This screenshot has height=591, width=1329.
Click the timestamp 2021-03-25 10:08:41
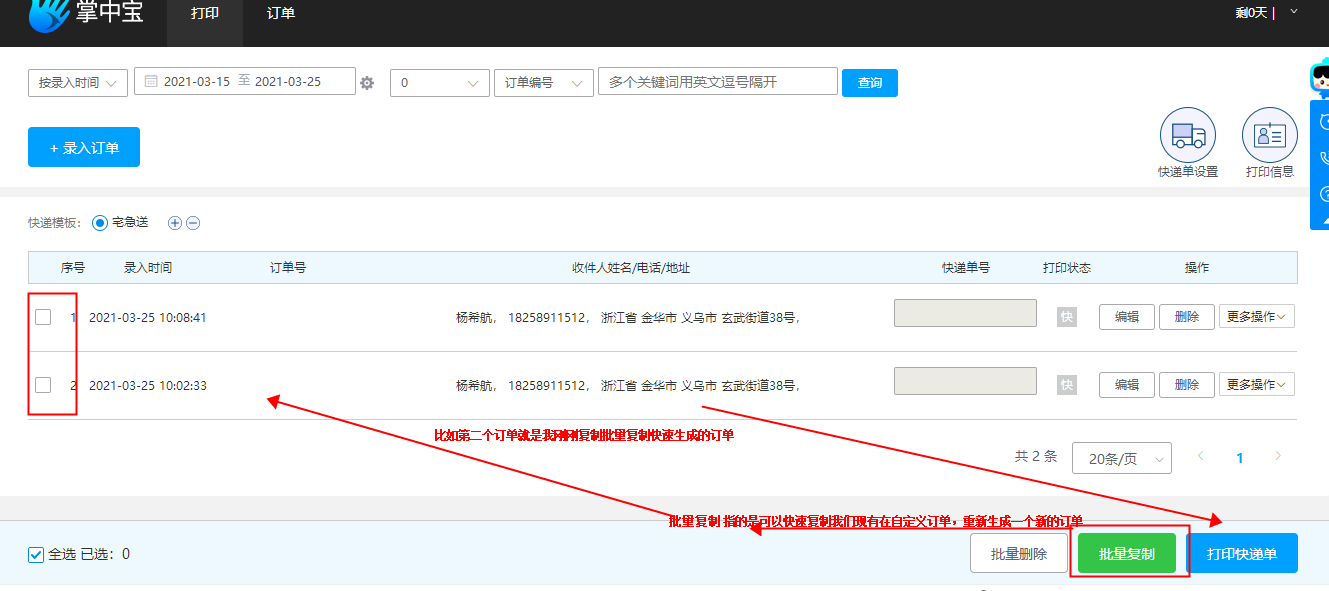pos(148,317)
